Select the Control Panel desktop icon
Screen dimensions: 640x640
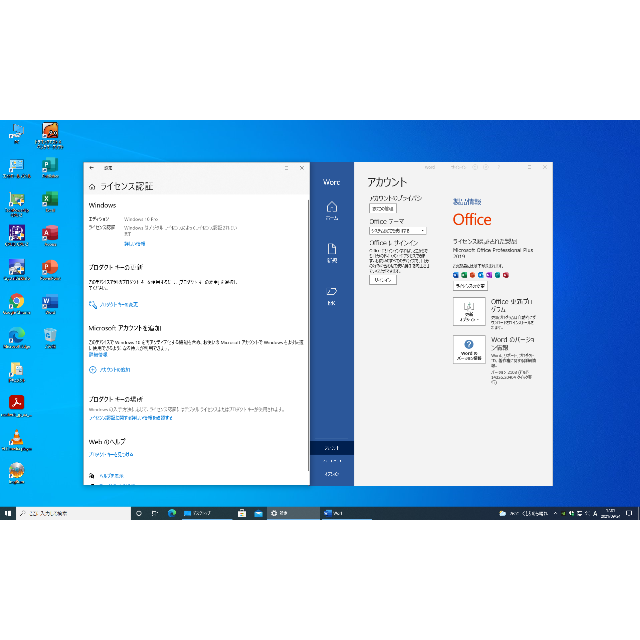(x=17, y=168)
